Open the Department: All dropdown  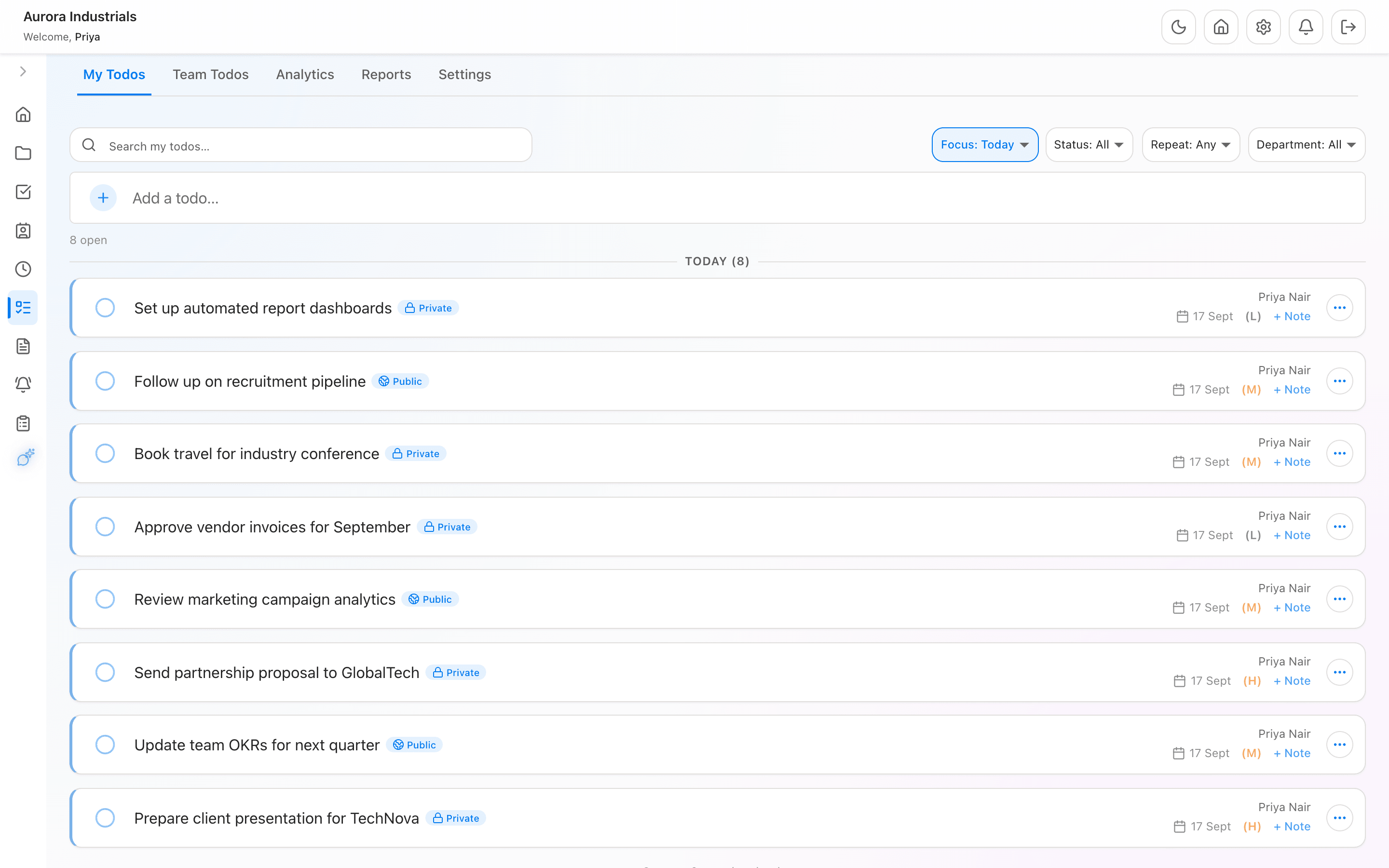[x=1307, y=145]
